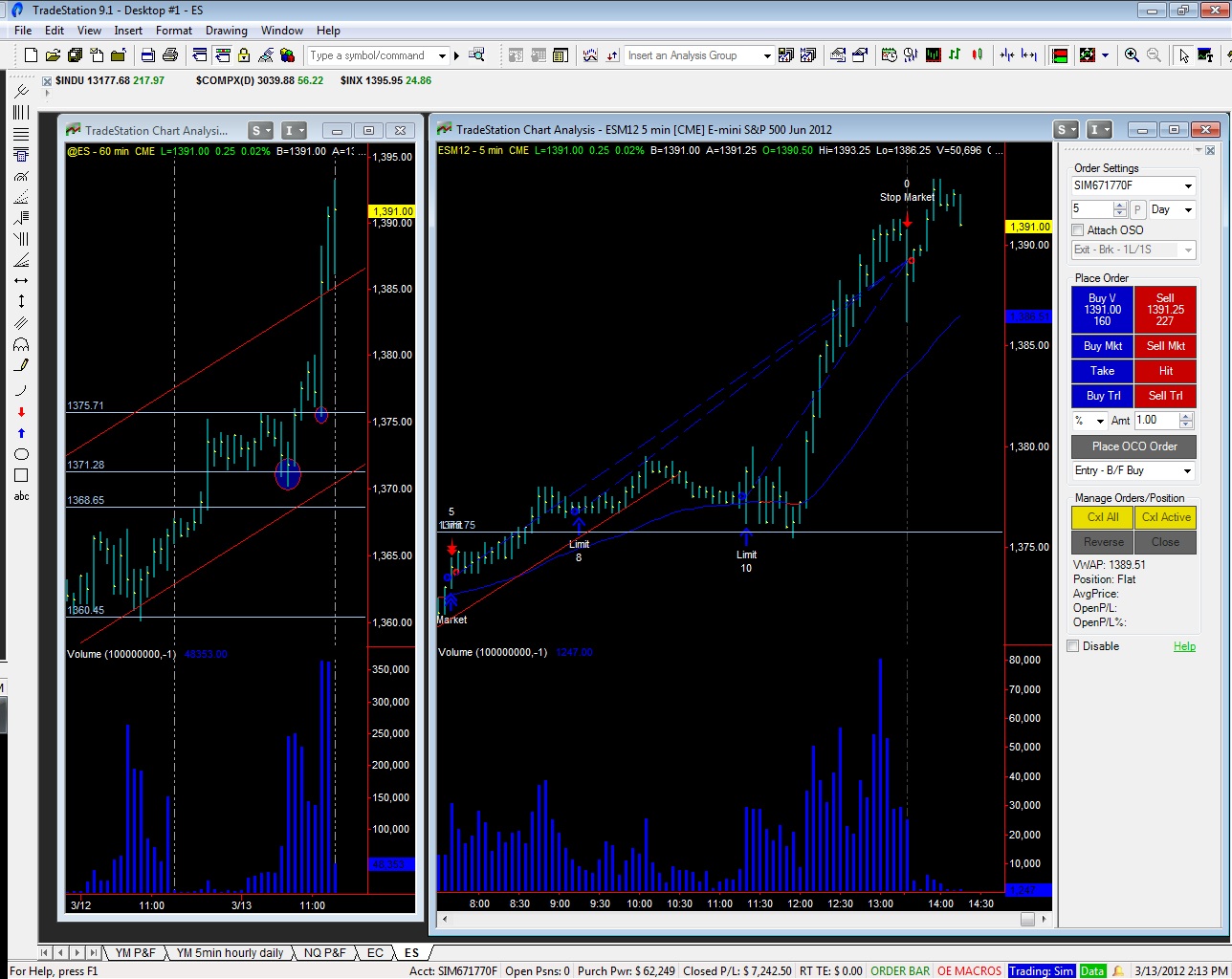1232x979 pixels.
Task: Click the S button in ESM12 chart title
Action: coord(1066,129)
